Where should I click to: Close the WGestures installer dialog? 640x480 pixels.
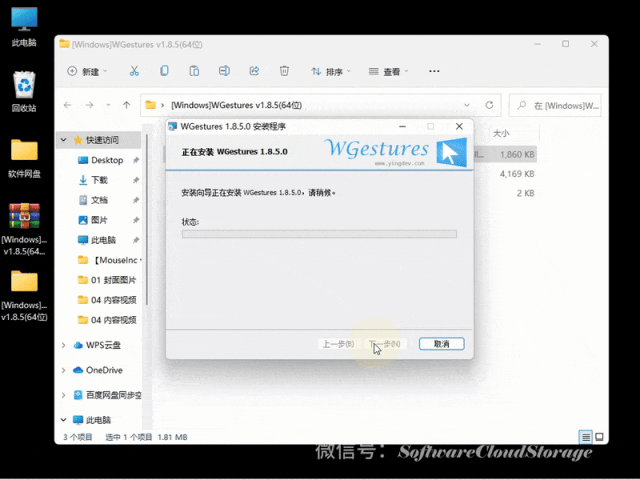tap(459, 127)
